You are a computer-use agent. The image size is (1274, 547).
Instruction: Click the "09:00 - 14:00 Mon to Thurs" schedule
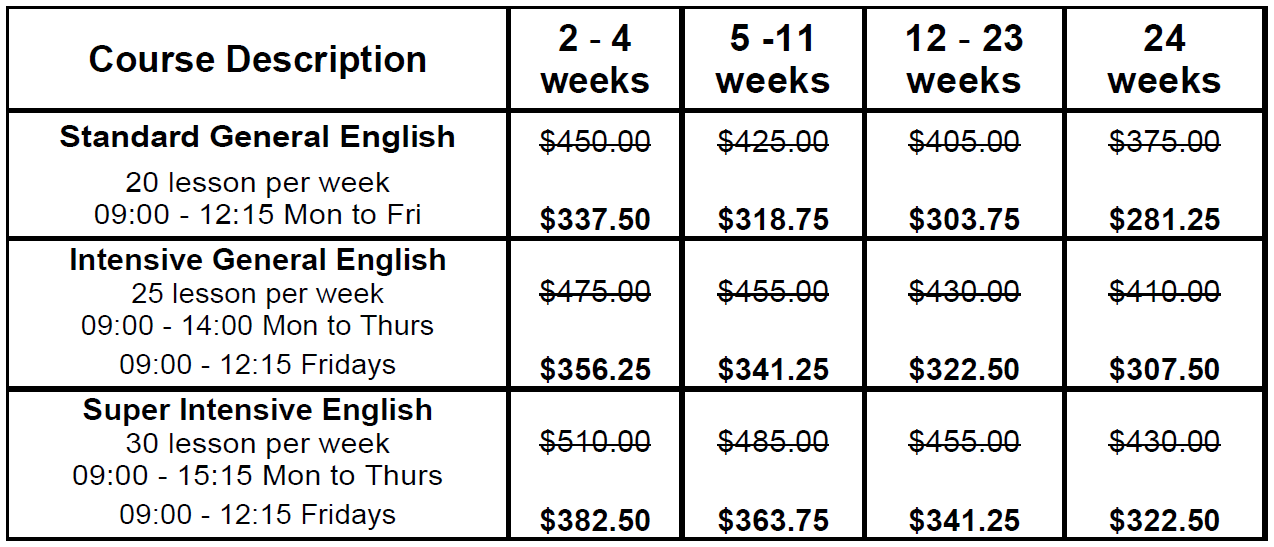coord(257,326)
